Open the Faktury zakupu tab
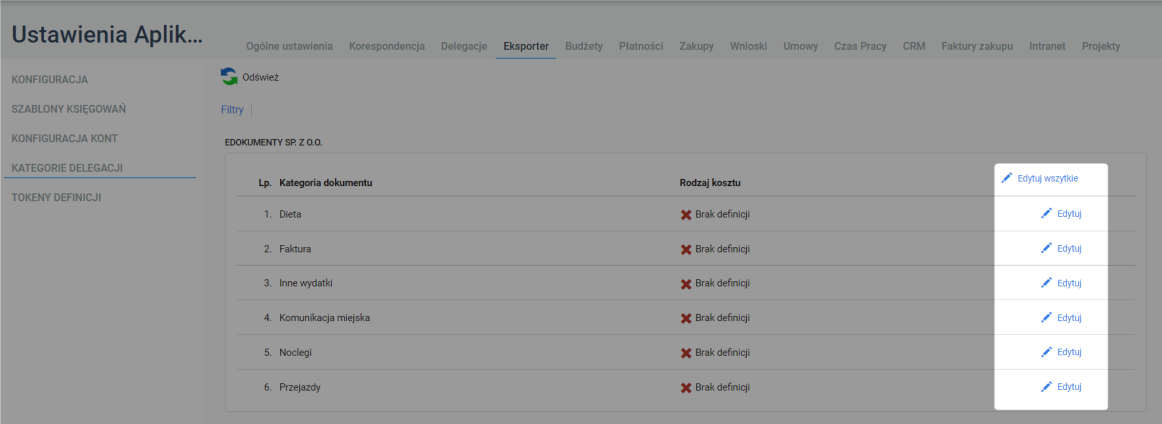Viewport: 1162px width, 424px height. click(x=977, y=46)
